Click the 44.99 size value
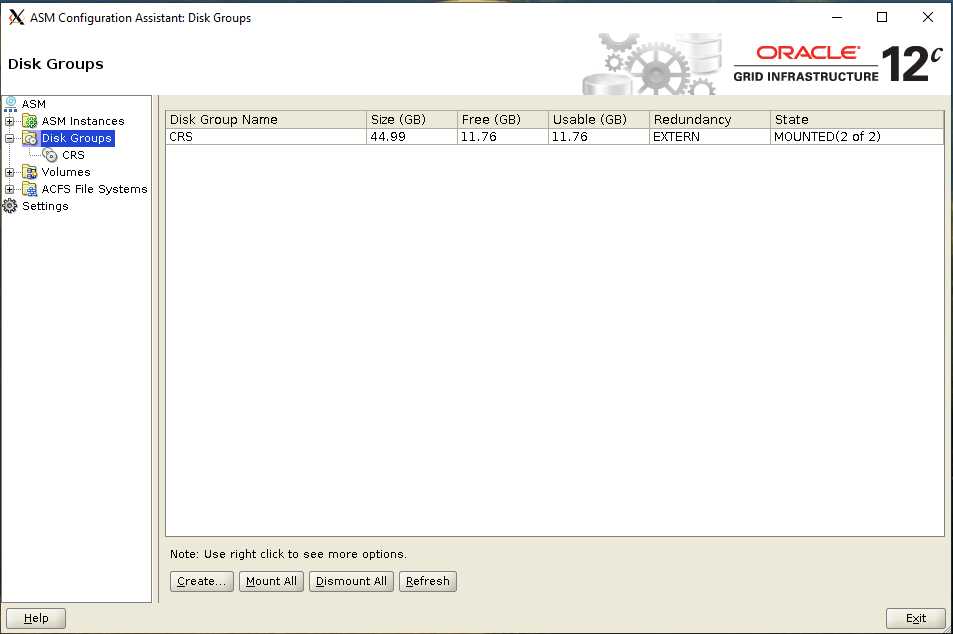The height and width of the screenshot is (634, 953). 412,137
